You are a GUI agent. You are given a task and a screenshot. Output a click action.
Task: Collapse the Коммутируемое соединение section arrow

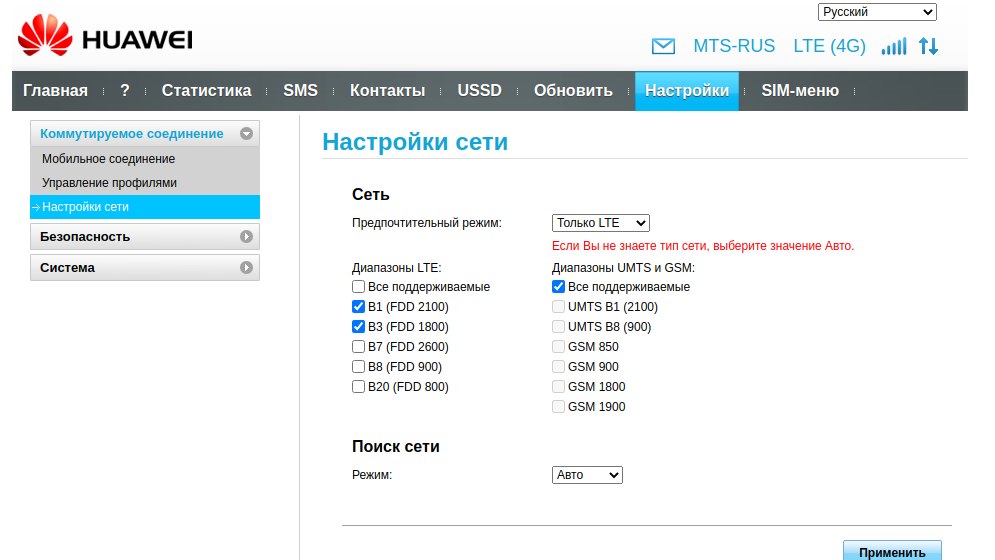click(246, 133)
